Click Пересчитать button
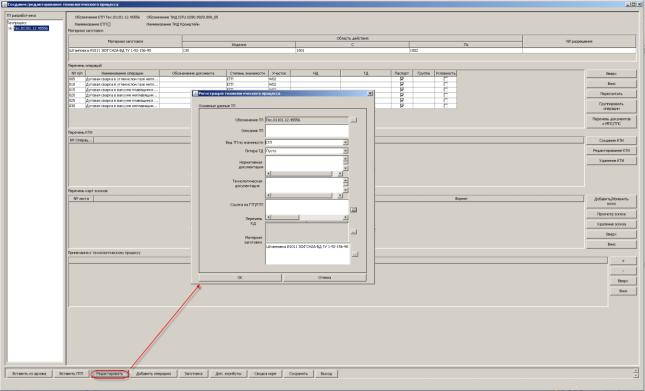This screenshot has height=391, width=645. (611, 94)
